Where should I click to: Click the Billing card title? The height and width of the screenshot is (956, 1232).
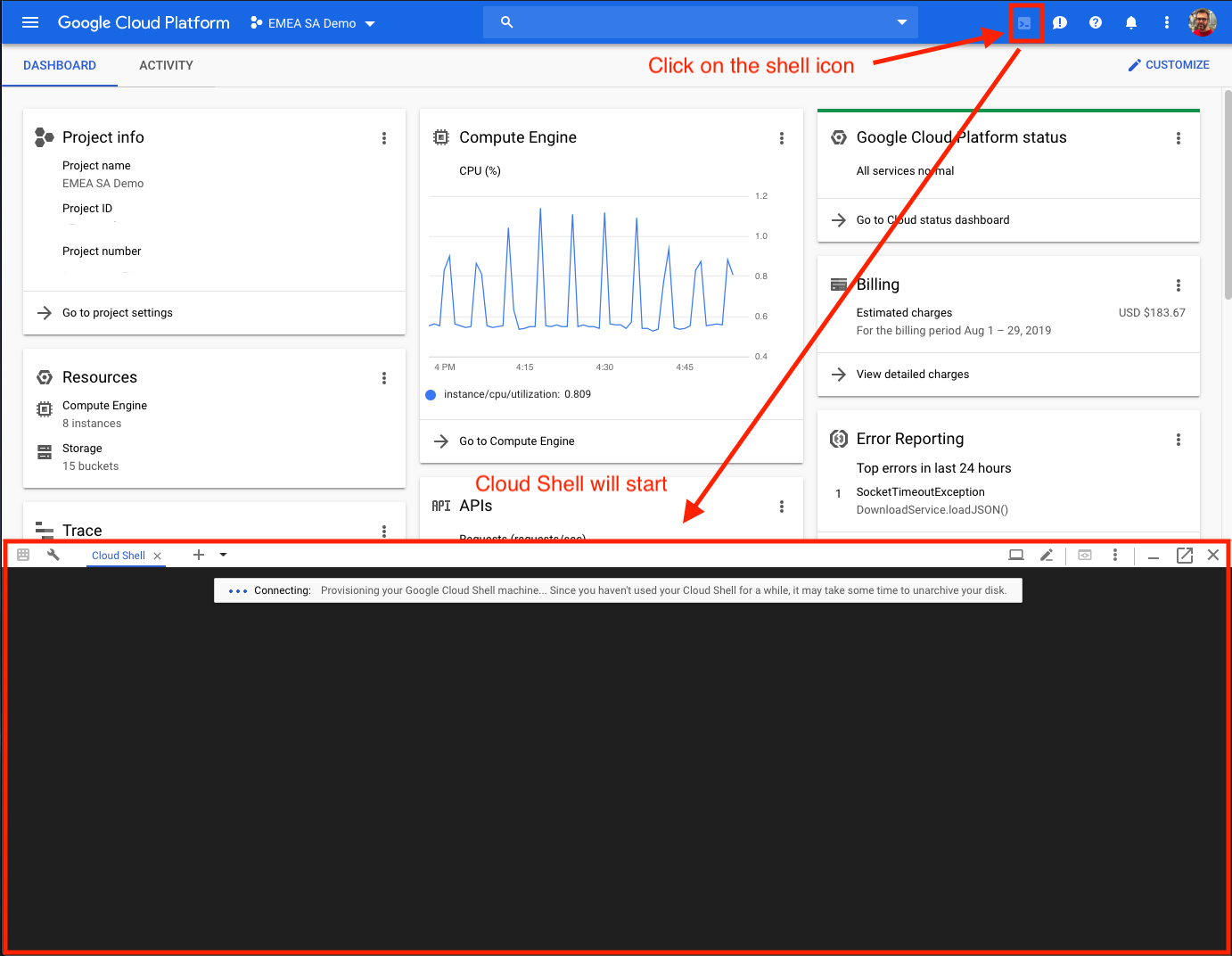point(878,284)
